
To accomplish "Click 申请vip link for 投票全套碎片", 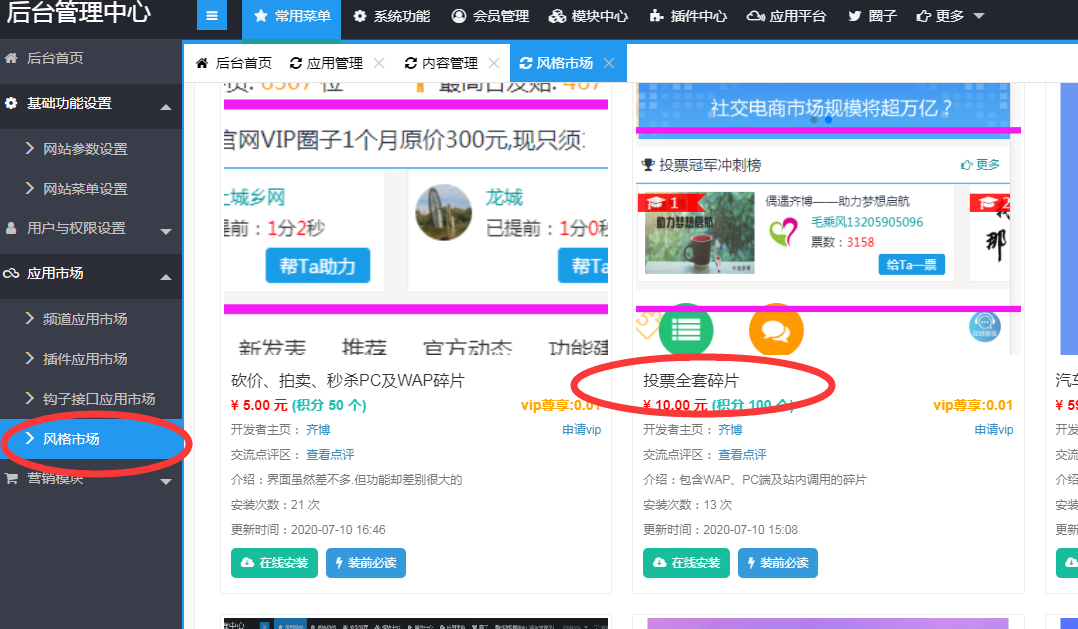I will coord(993,430).
